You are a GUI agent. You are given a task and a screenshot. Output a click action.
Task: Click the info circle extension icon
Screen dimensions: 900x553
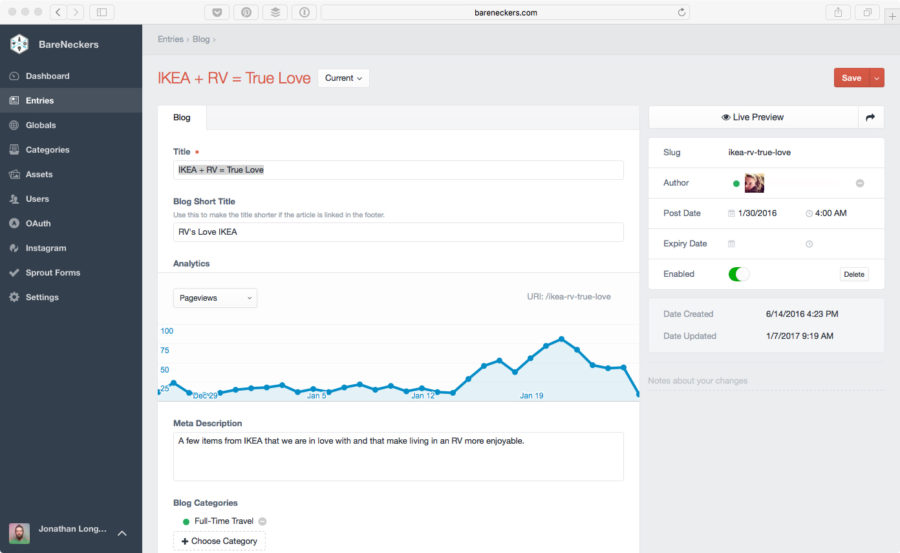pos(304,12)
